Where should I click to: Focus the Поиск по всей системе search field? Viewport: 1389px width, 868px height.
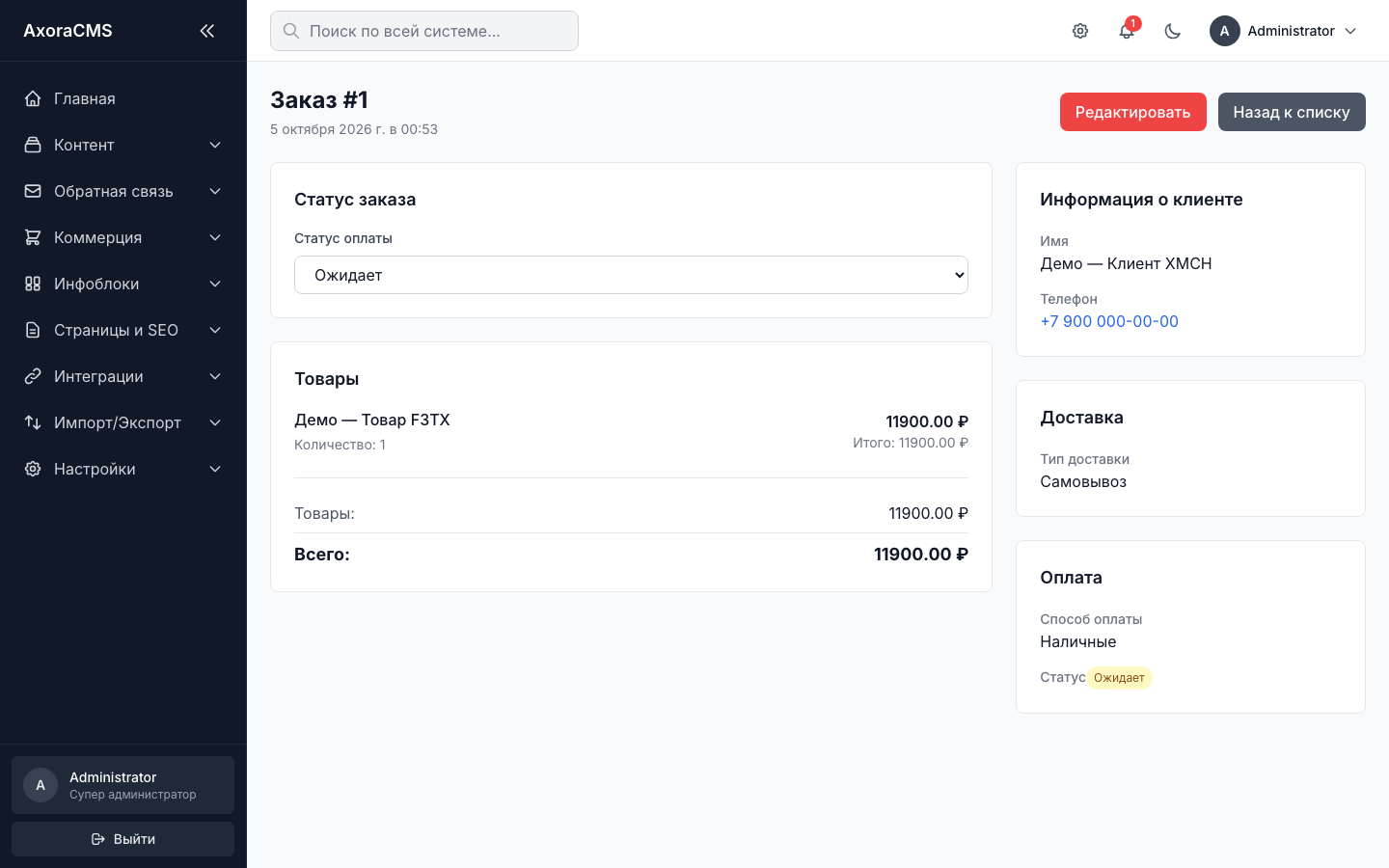pyautogui.click(x=424, y=31)
